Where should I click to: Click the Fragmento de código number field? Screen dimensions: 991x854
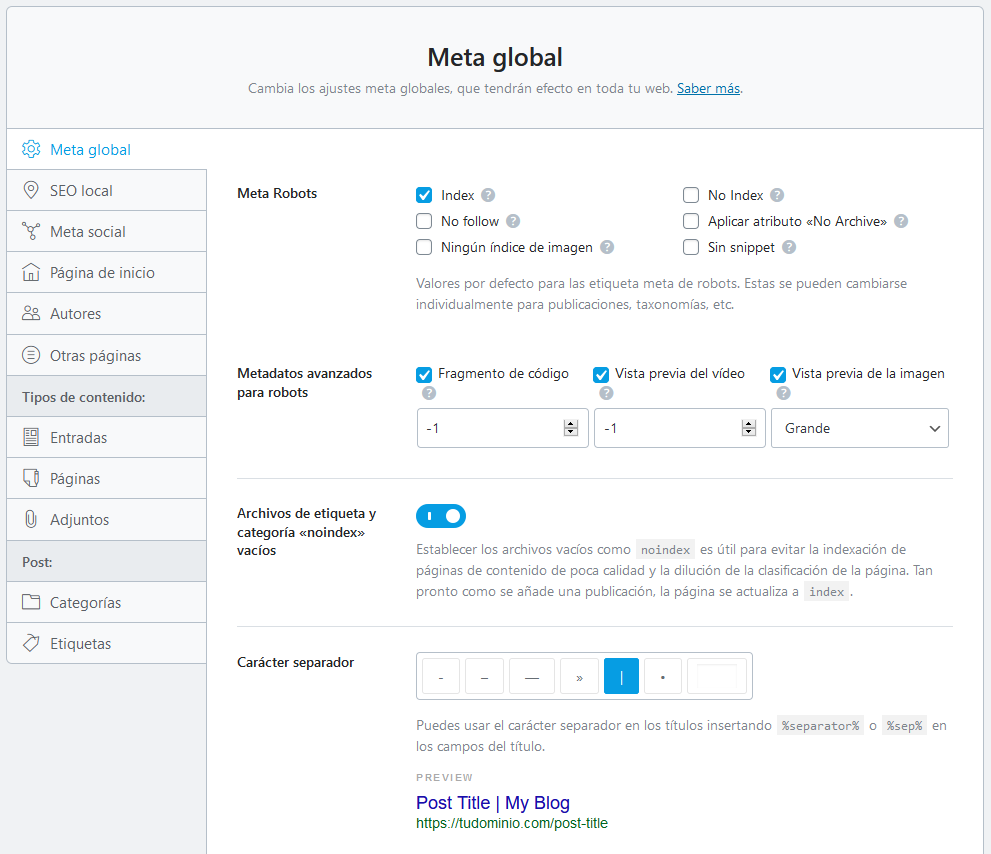(502, 428)
